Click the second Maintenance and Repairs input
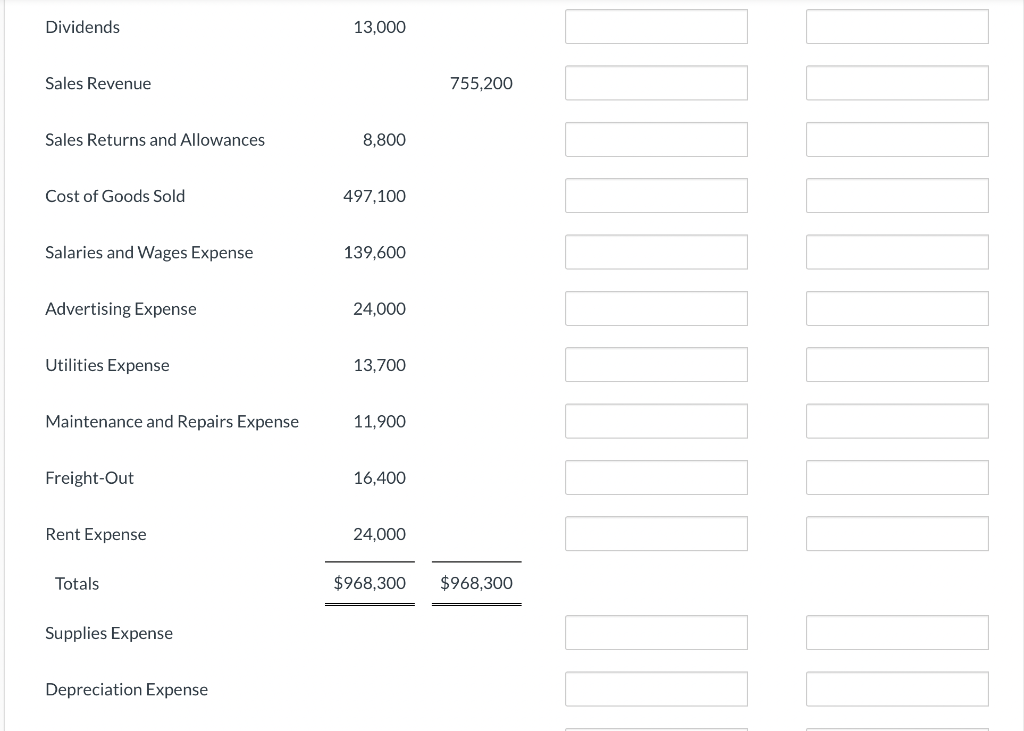The width and height of the screenshot is (1024, 731). (897, 420)
